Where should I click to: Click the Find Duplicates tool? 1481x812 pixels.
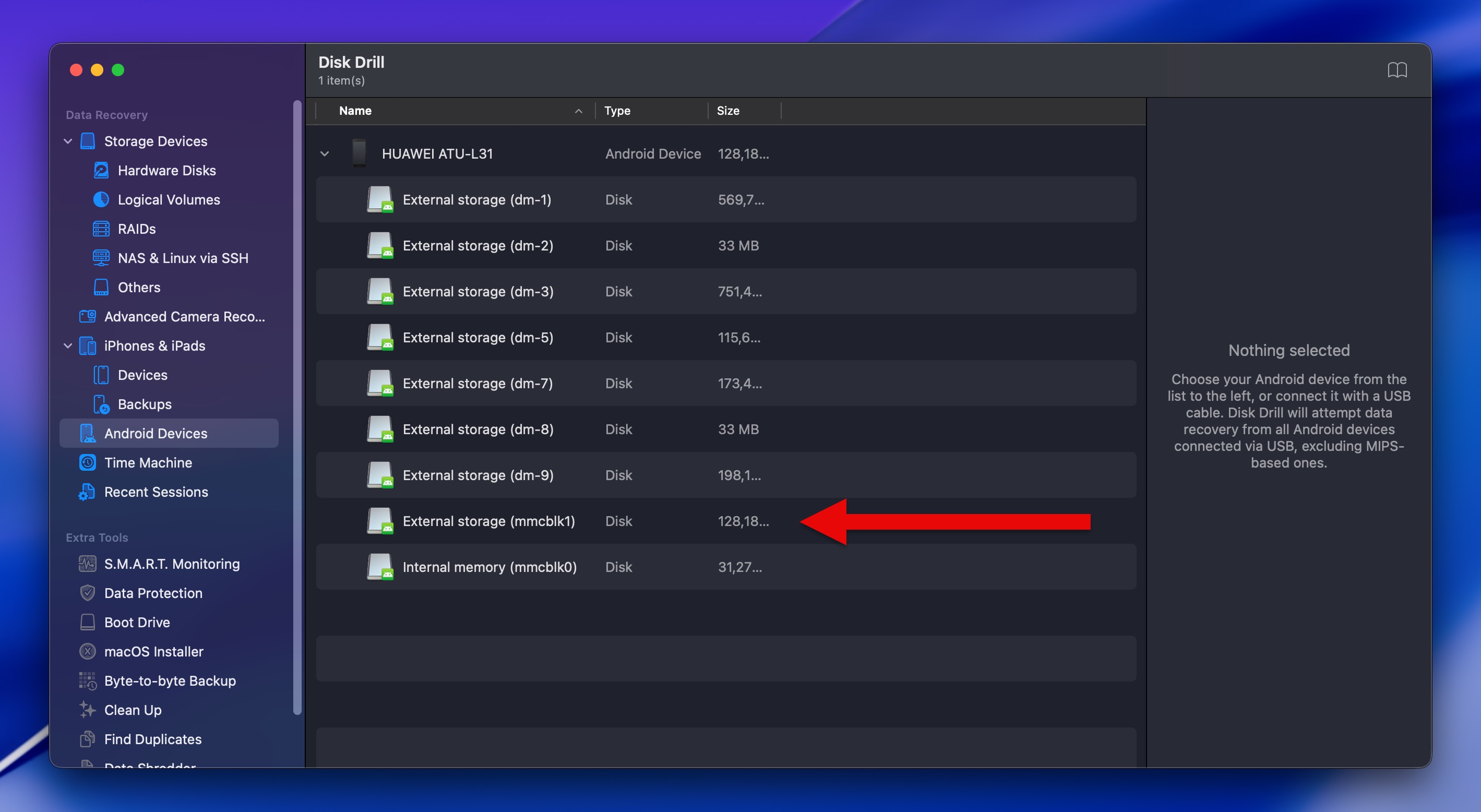point(153,739)
